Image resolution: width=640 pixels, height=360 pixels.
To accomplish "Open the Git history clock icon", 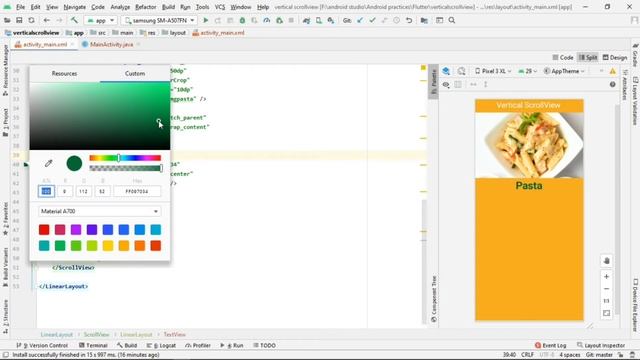I will coord(396,20).
